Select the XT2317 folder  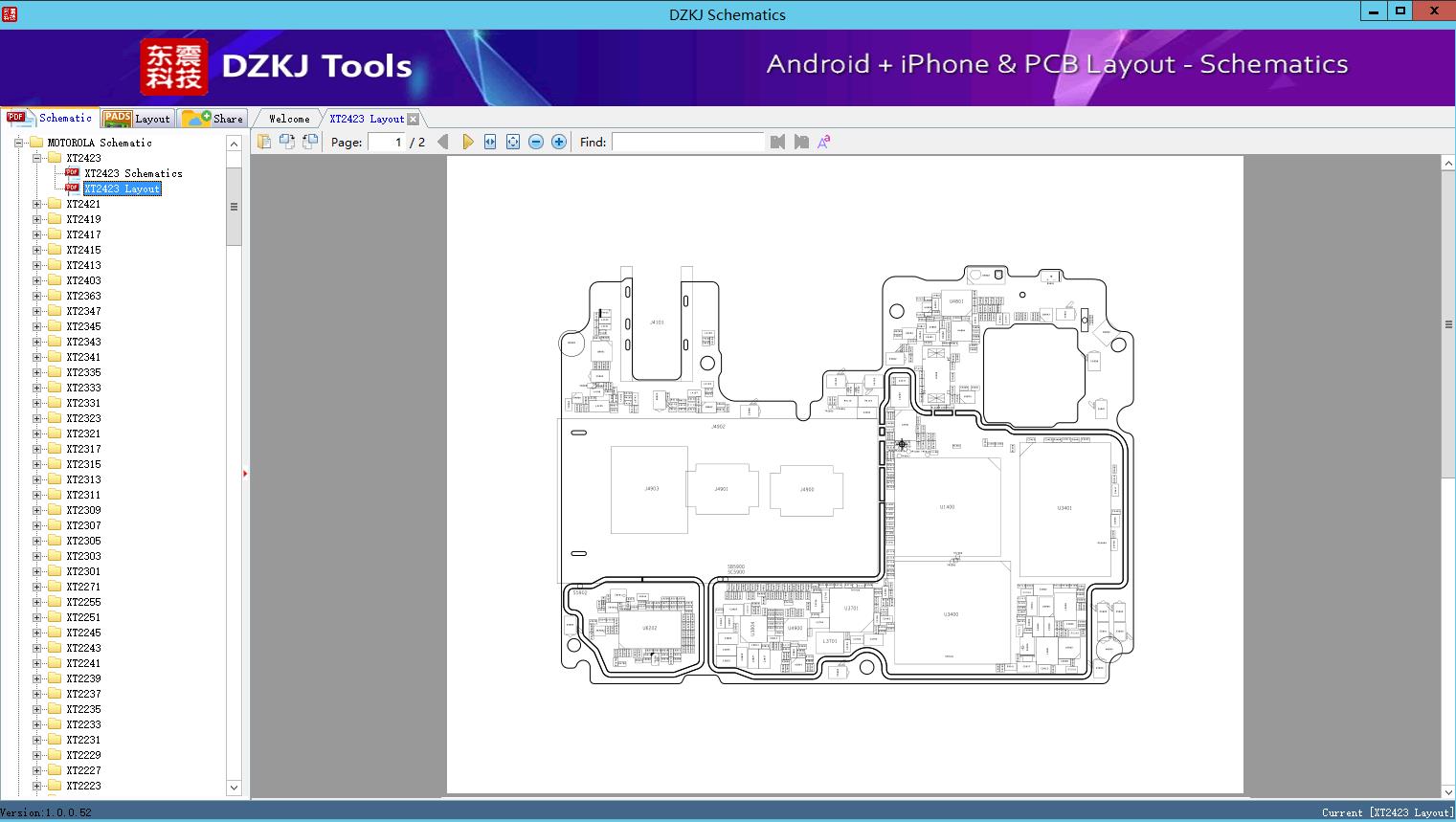pos(83,449)
